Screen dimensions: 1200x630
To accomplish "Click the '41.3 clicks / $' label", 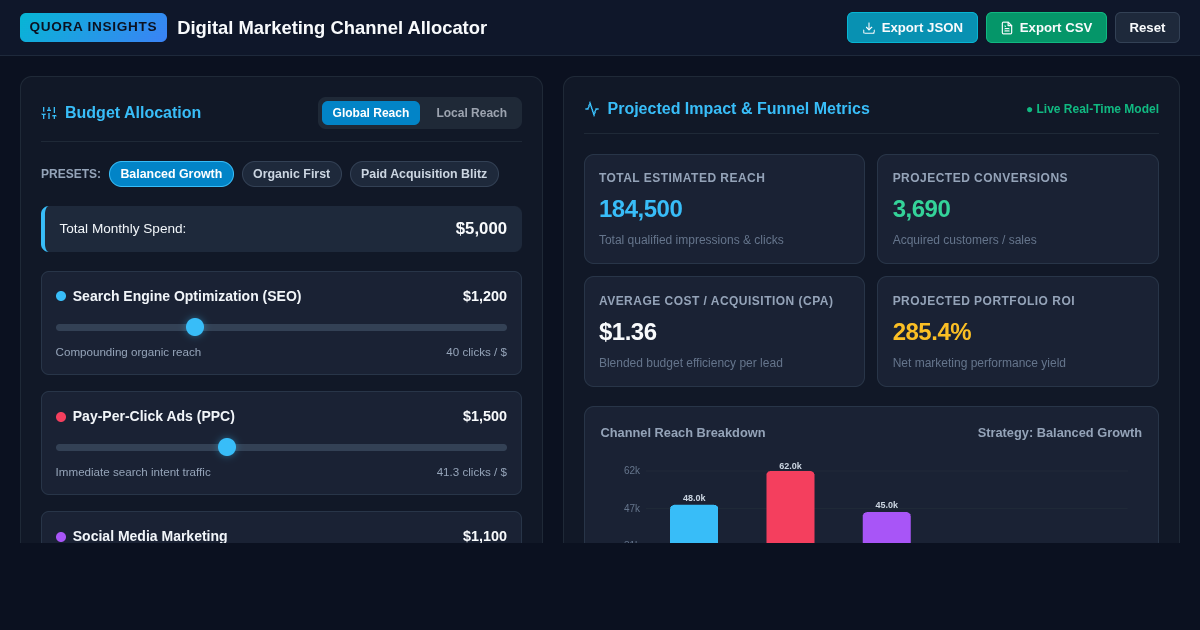I will [x=472, y=472].
